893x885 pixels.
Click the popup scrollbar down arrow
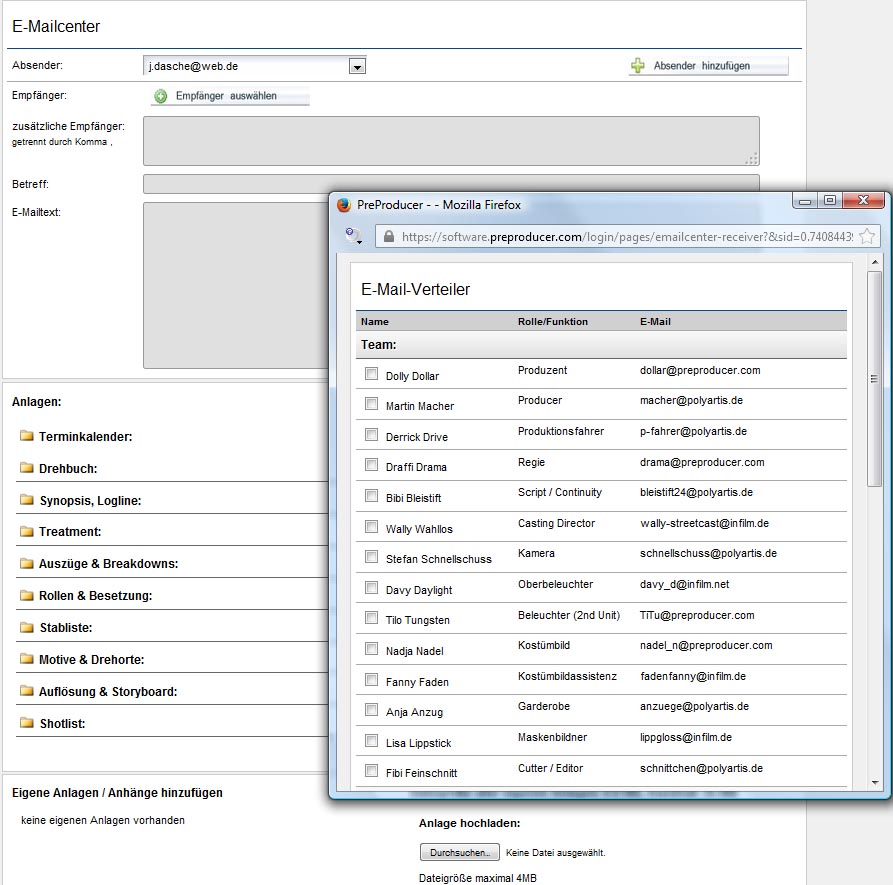875,782
